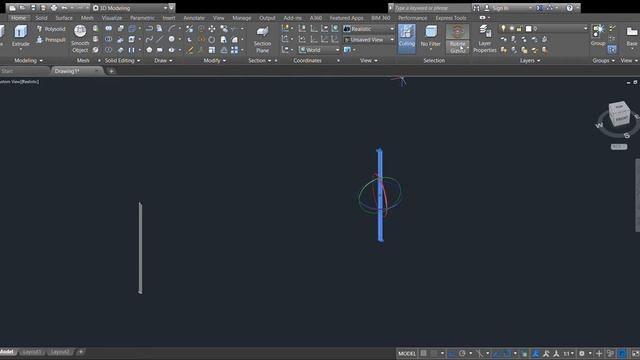Viewport: 640px width, 360px height.
Task: Activate the Presspull tool
Action: click(51, 40)
